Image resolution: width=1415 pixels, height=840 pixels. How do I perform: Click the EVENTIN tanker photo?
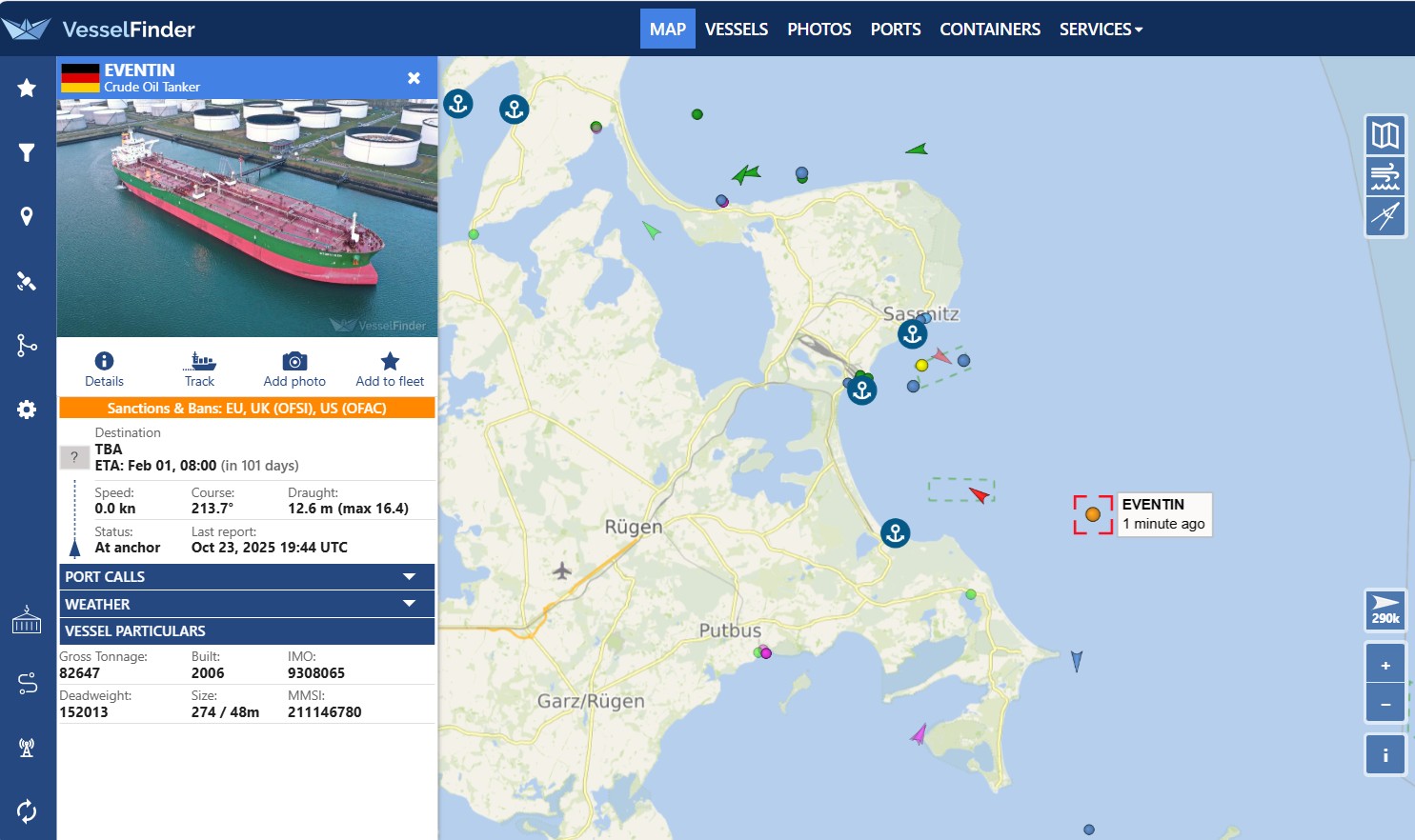point(247,218)
